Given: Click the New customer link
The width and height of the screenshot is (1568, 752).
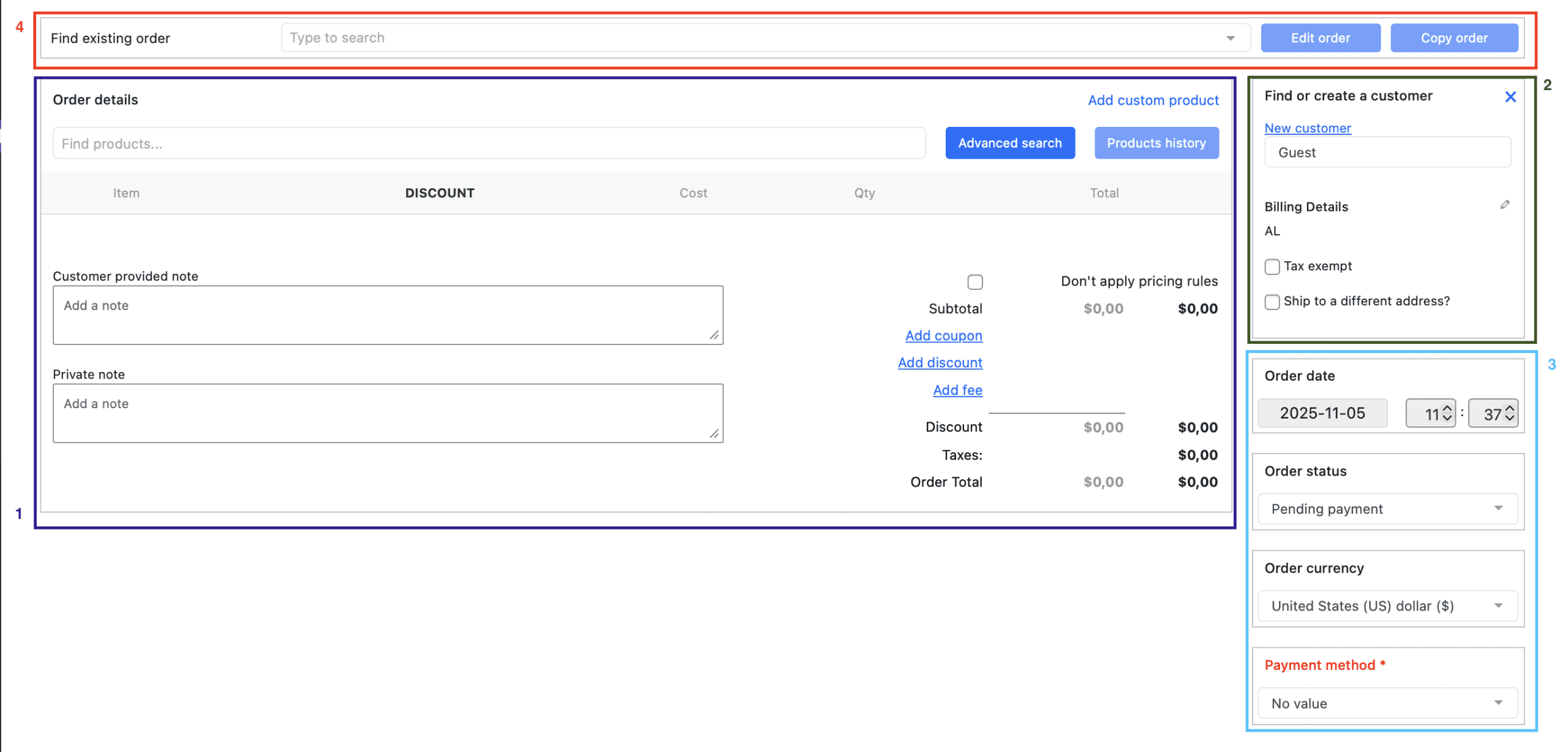Looking at the screenshot, I should (1308, 128).
